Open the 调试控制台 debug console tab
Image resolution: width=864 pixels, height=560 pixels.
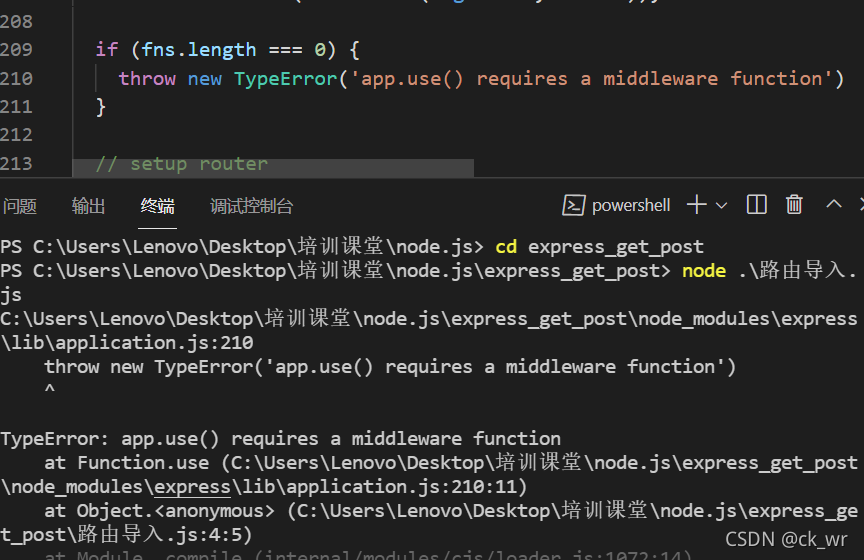click(251, 206)
